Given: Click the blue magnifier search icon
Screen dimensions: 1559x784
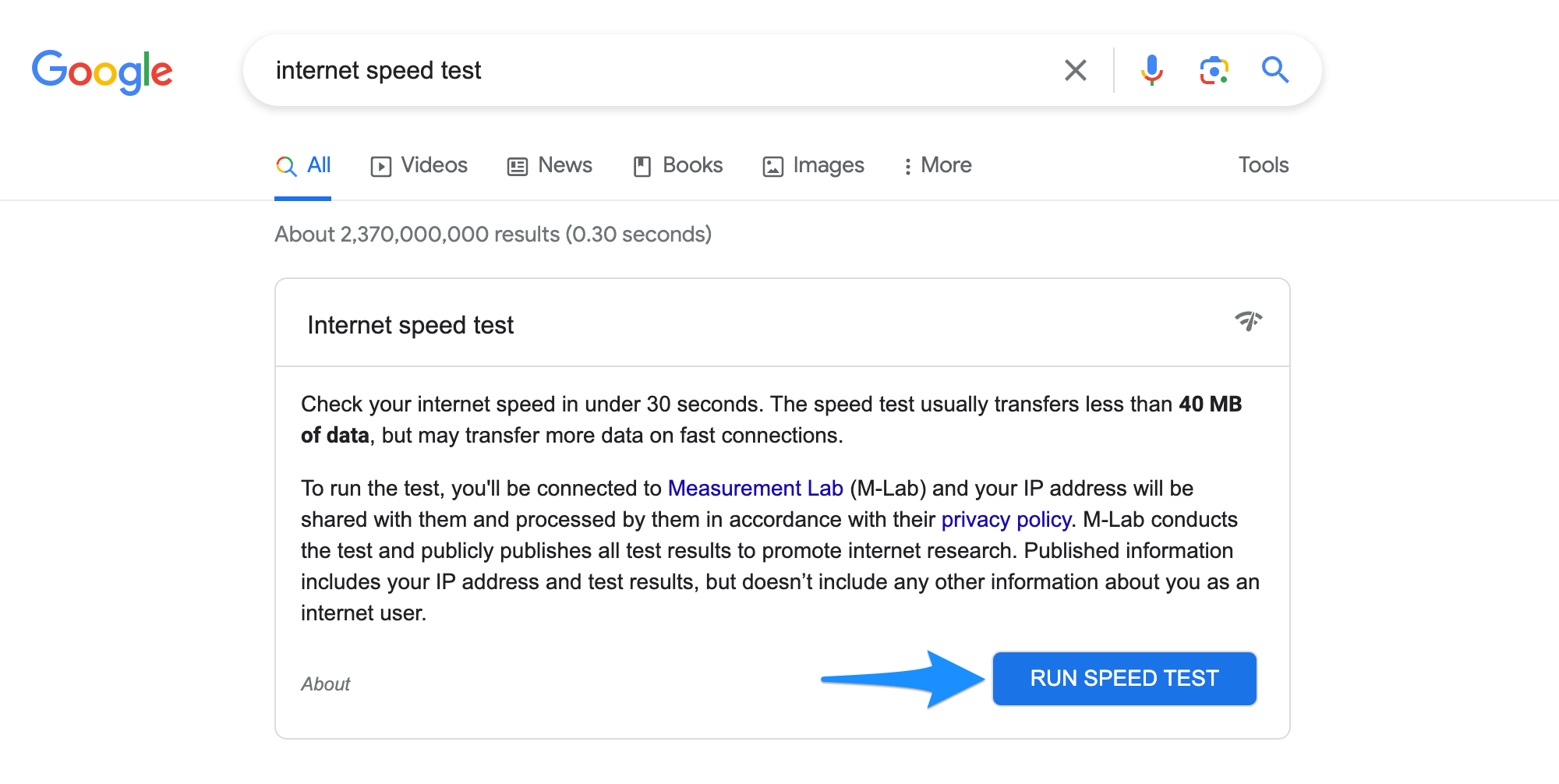Looking at the screenshot, I should 1275,70.
